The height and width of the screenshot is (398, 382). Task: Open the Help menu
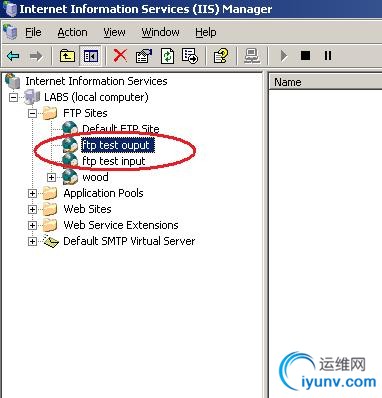(206, 32)
